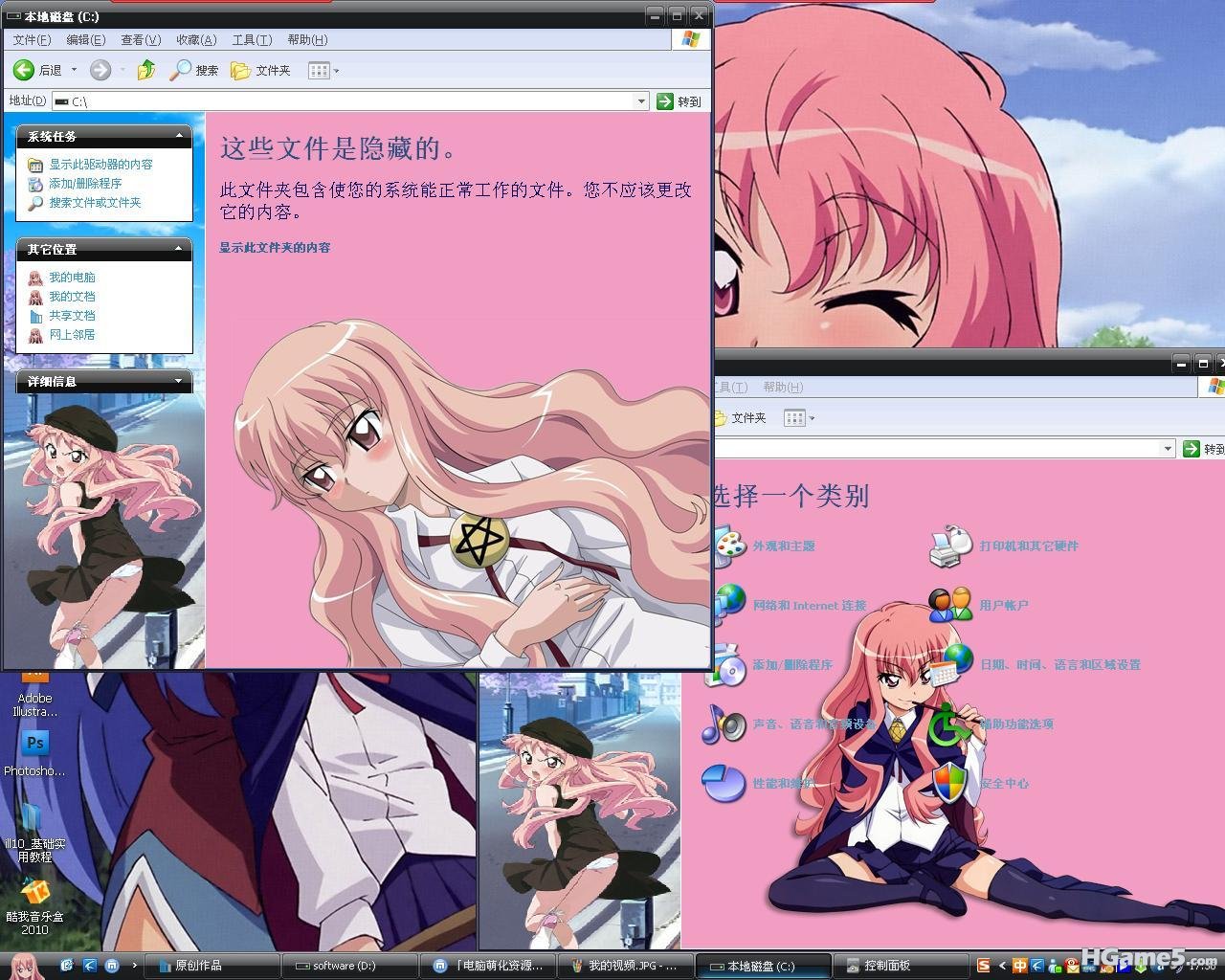Select the 酷我音乐盒 2010 desktop icon
Image resolution: width=1225 pixels, height=980 pixels.
pyautogui.click(x=35, y=907)
